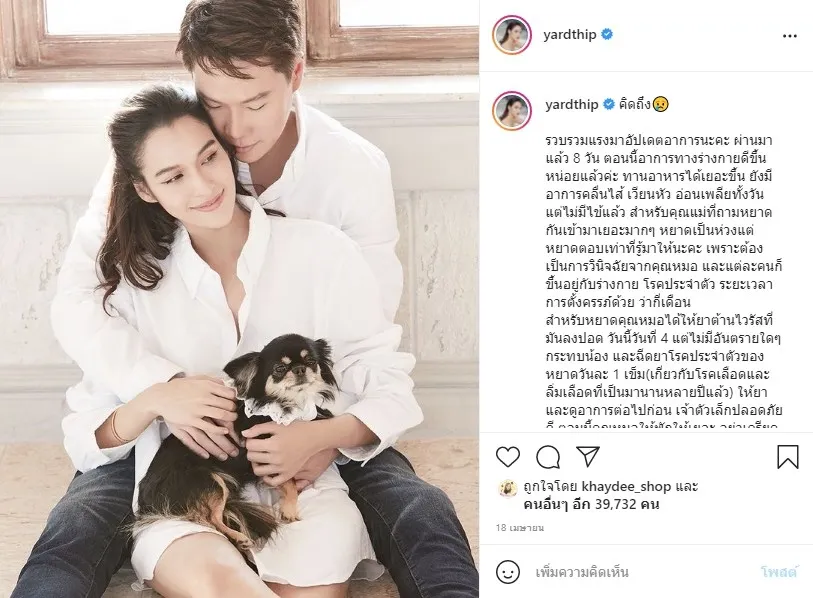Click the verified badge in header
The image size is (813, 598).
click(607, 35)
